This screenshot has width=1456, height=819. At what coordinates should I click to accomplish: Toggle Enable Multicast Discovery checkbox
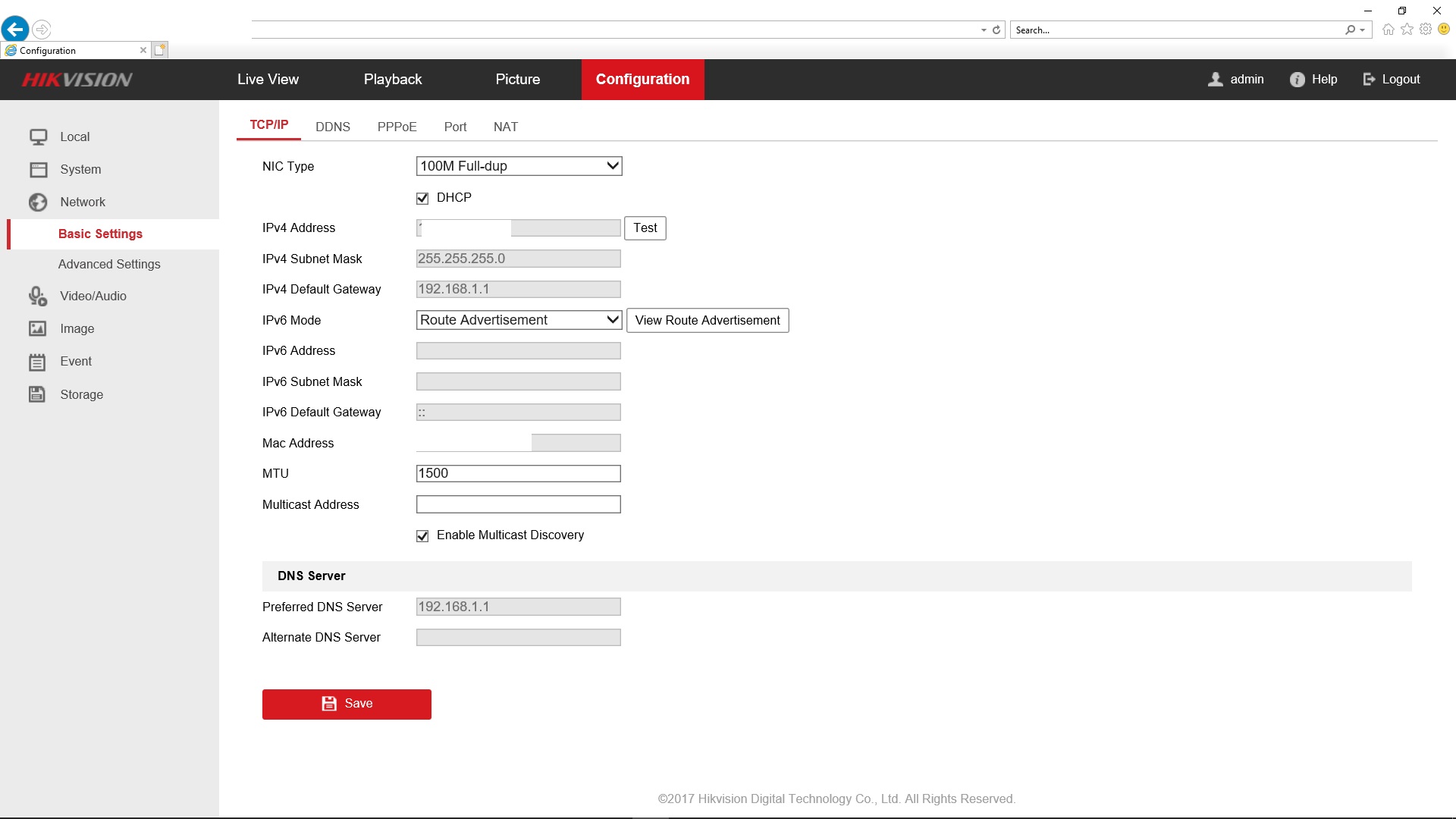(422, 536)
